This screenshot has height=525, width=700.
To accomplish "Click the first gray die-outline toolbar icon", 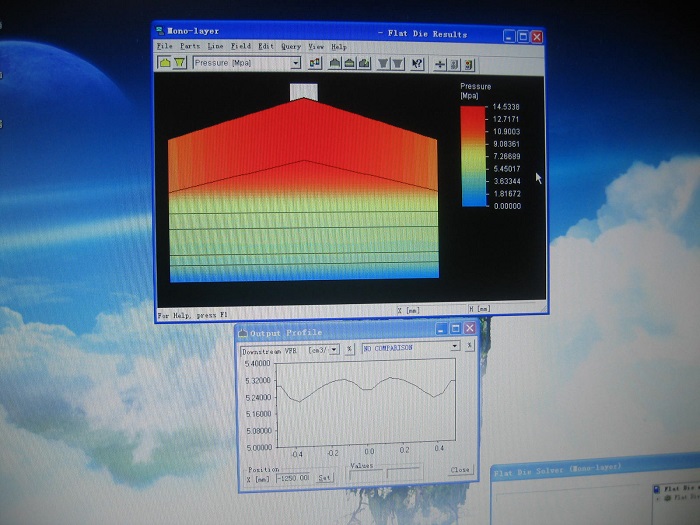I will click(x=335, y=64).
